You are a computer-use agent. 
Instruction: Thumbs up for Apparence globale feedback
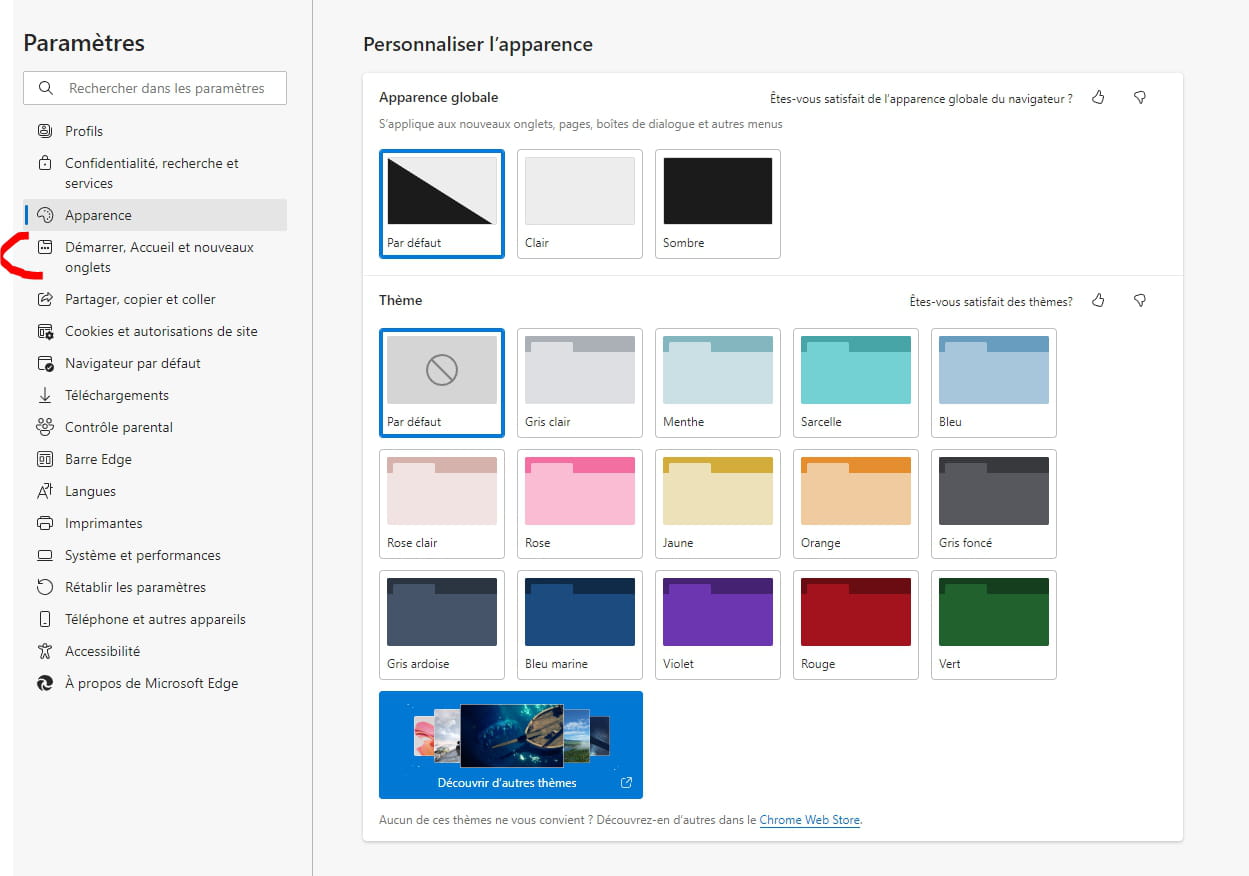[1098, 97]
